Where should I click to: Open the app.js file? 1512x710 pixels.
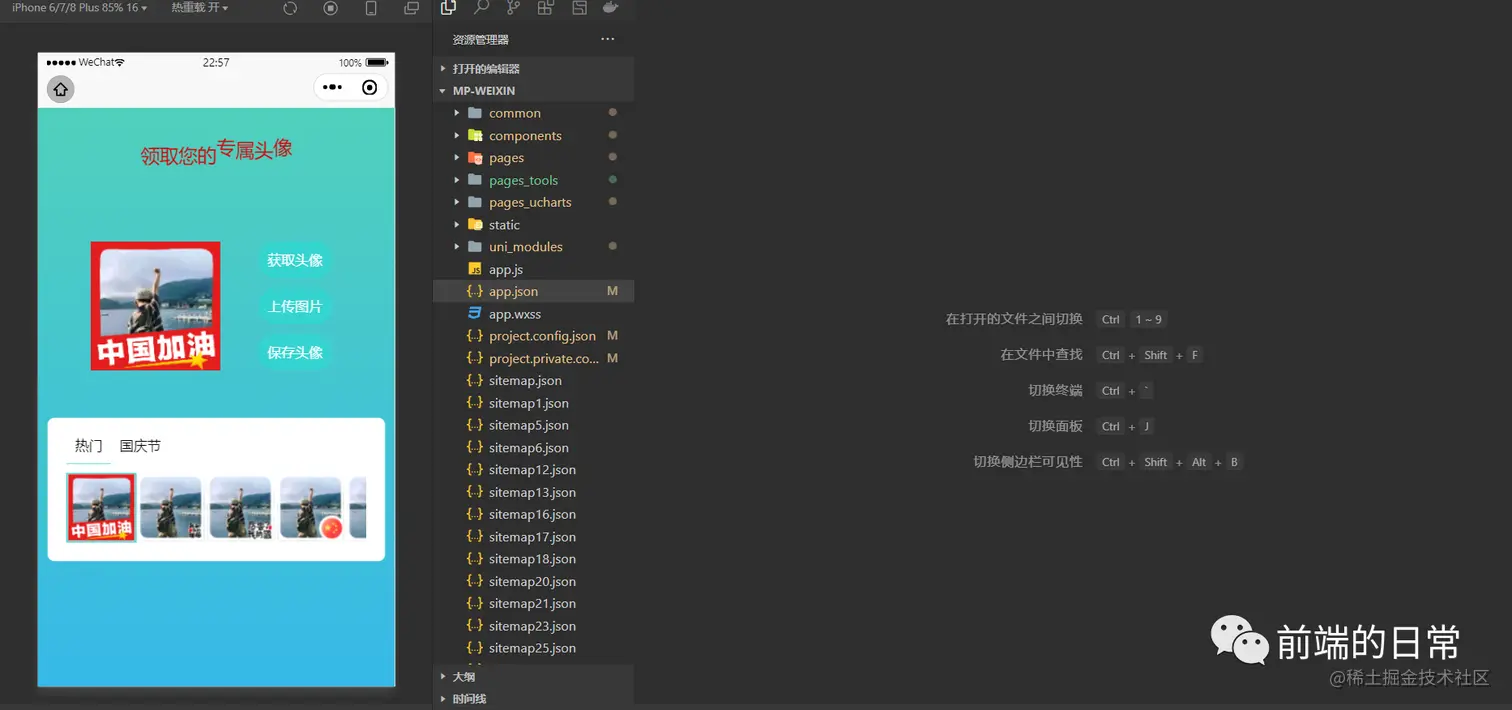pos(534,269)
